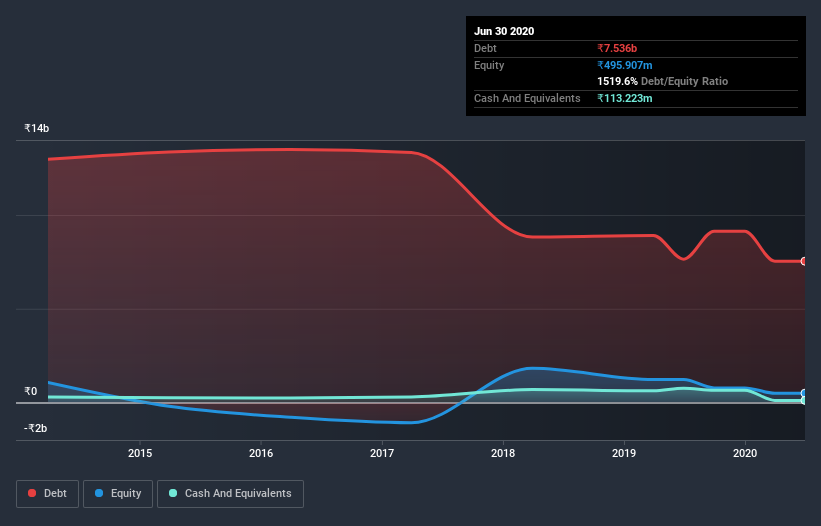Toggle the Equity legend button
821x526 pixels.
[118, 494]
